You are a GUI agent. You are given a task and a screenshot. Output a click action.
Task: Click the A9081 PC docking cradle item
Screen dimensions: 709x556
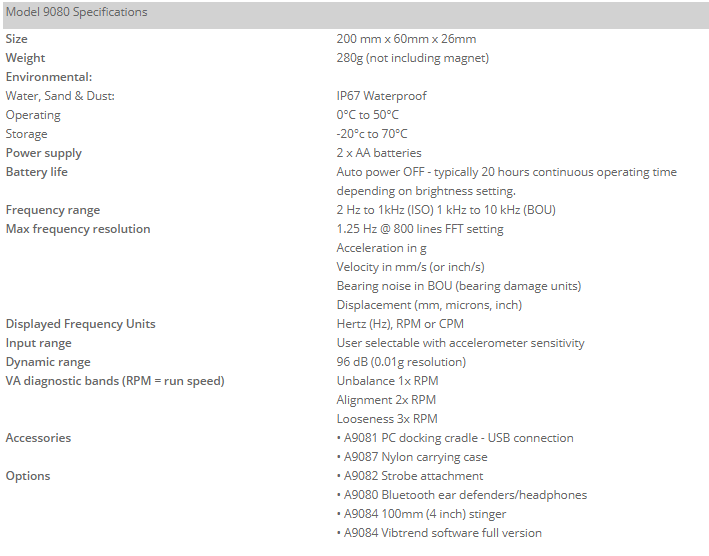click(x=455, y=438)
